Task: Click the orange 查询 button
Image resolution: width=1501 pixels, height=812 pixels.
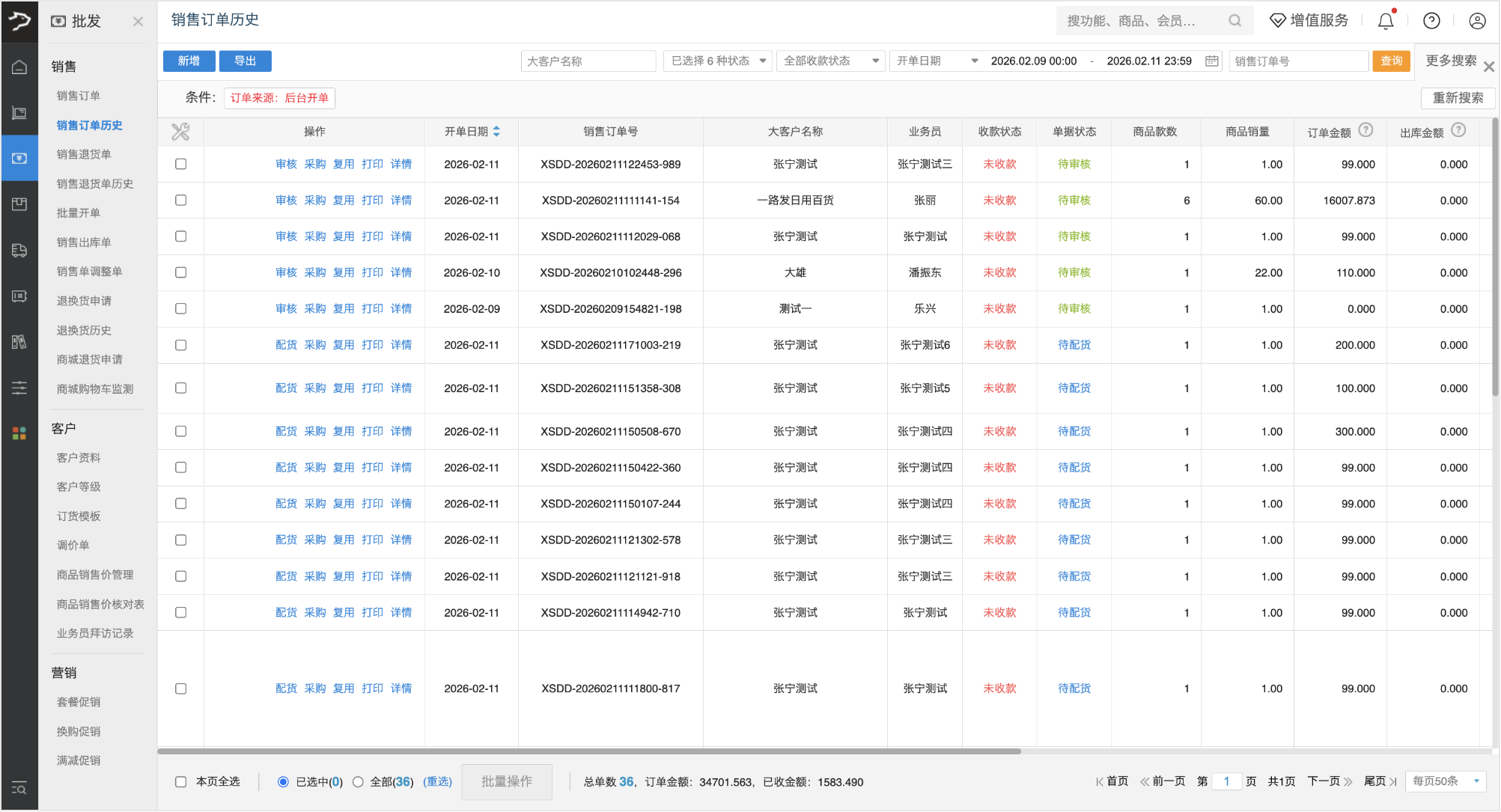Action: click(1391, 61)
